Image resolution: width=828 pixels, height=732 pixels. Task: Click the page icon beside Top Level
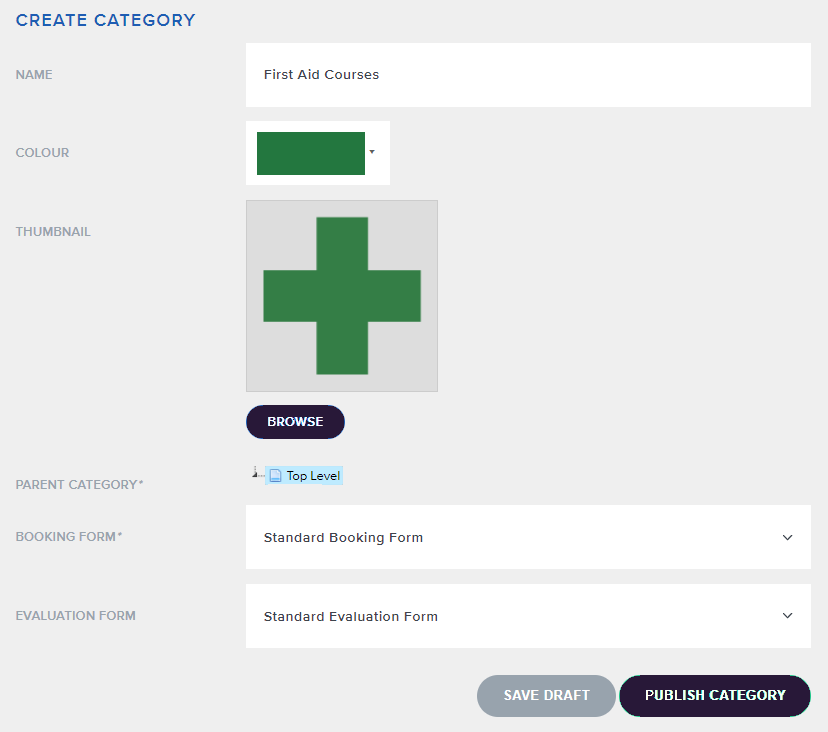click(x=276, y=476)
